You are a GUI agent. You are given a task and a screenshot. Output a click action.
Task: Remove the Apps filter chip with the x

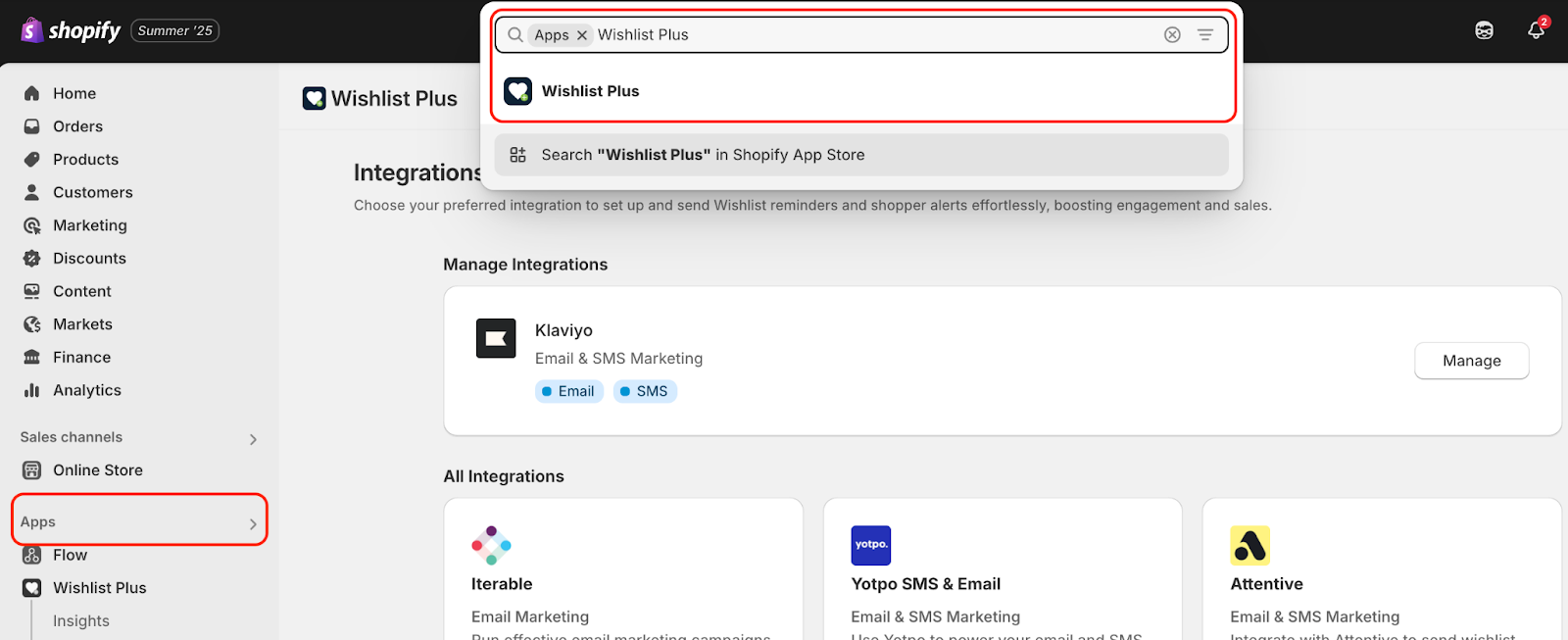[582, 35]
